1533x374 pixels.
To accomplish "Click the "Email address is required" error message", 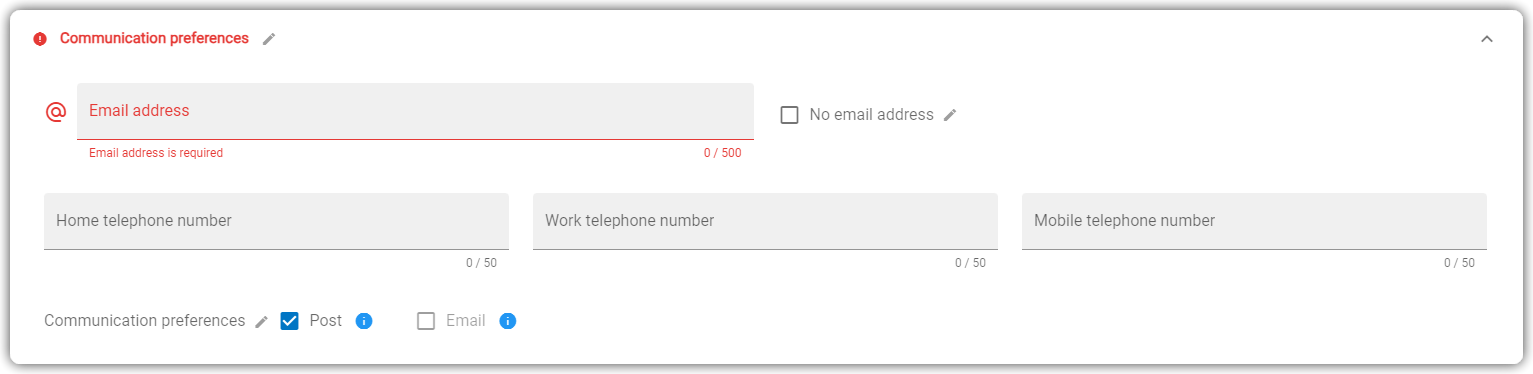I will [156, 153].
